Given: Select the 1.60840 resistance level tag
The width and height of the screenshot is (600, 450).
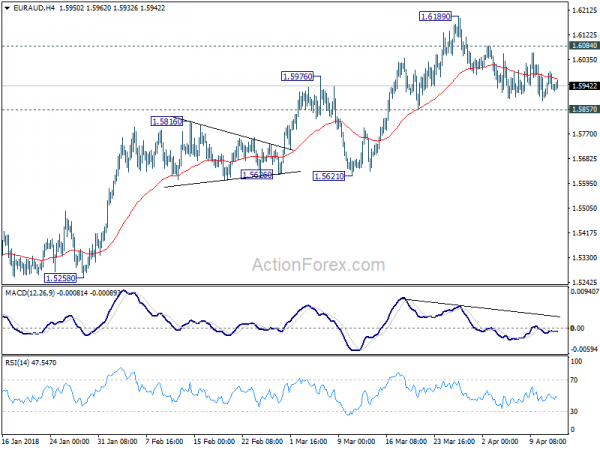Looking at the screenshot, I should [584, 46].
